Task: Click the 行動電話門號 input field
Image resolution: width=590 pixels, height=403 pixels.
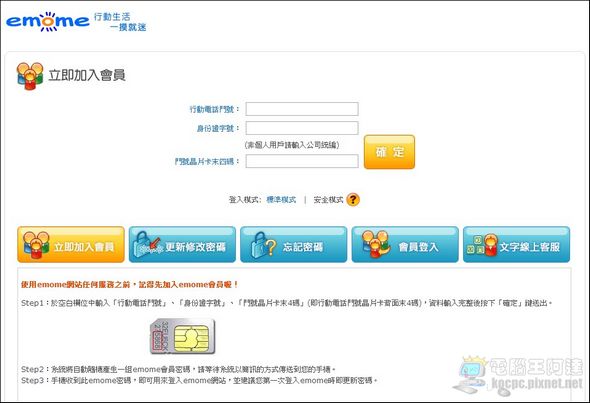Action: [302, 109]
